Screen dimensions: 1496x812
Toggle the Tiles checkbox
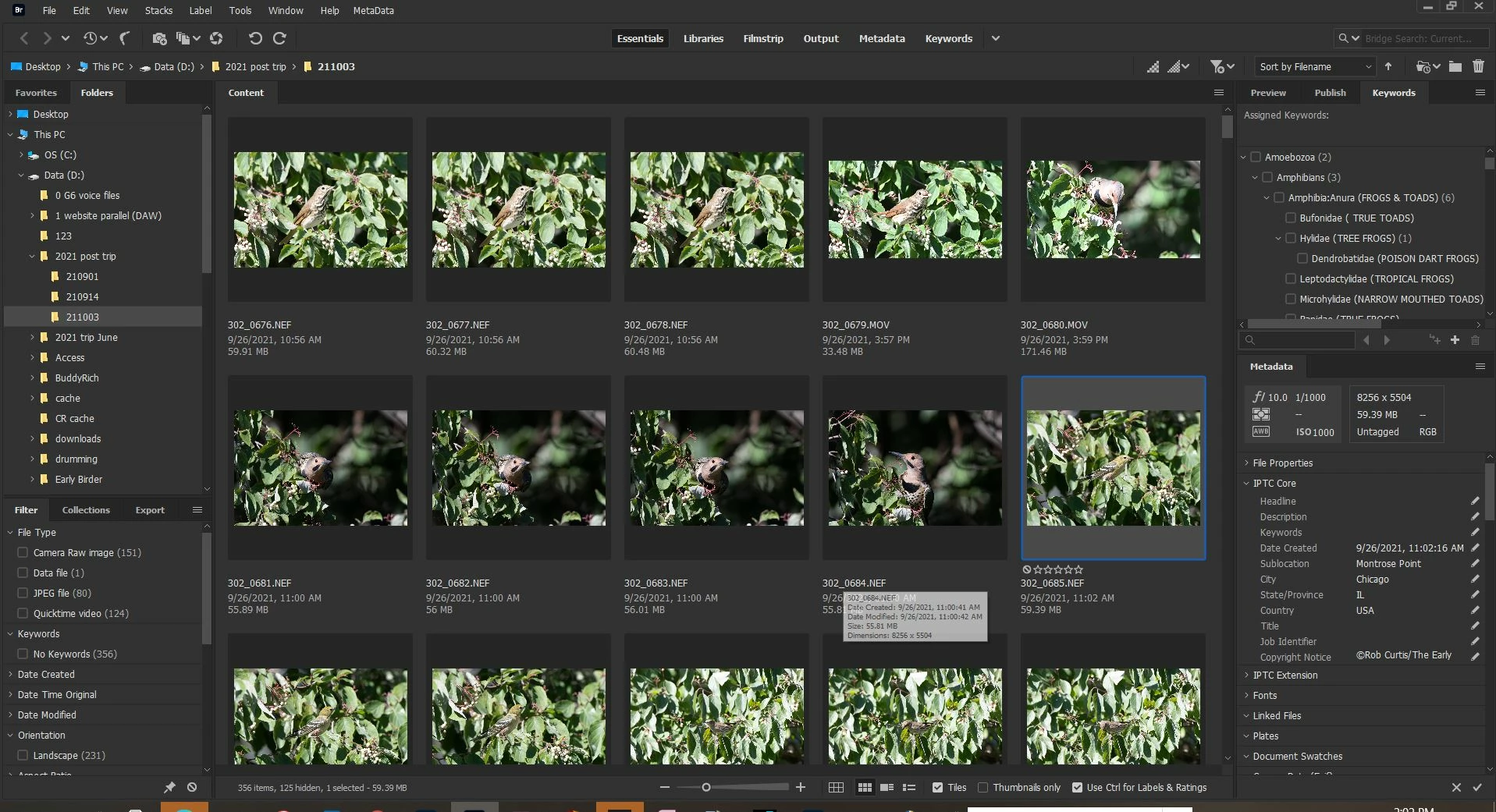[937, 788]
